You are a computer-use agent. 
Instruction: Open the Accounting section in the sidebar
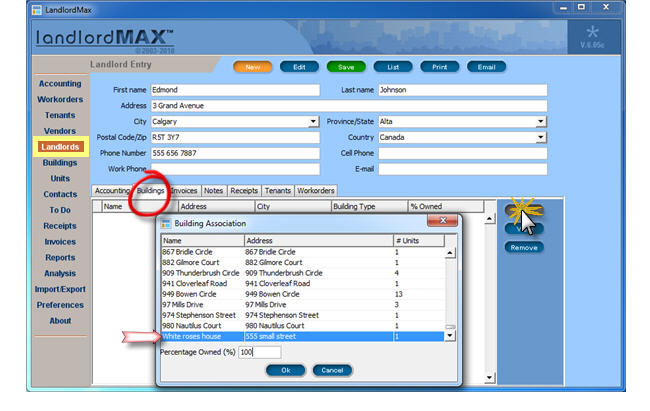click(60, 84)
